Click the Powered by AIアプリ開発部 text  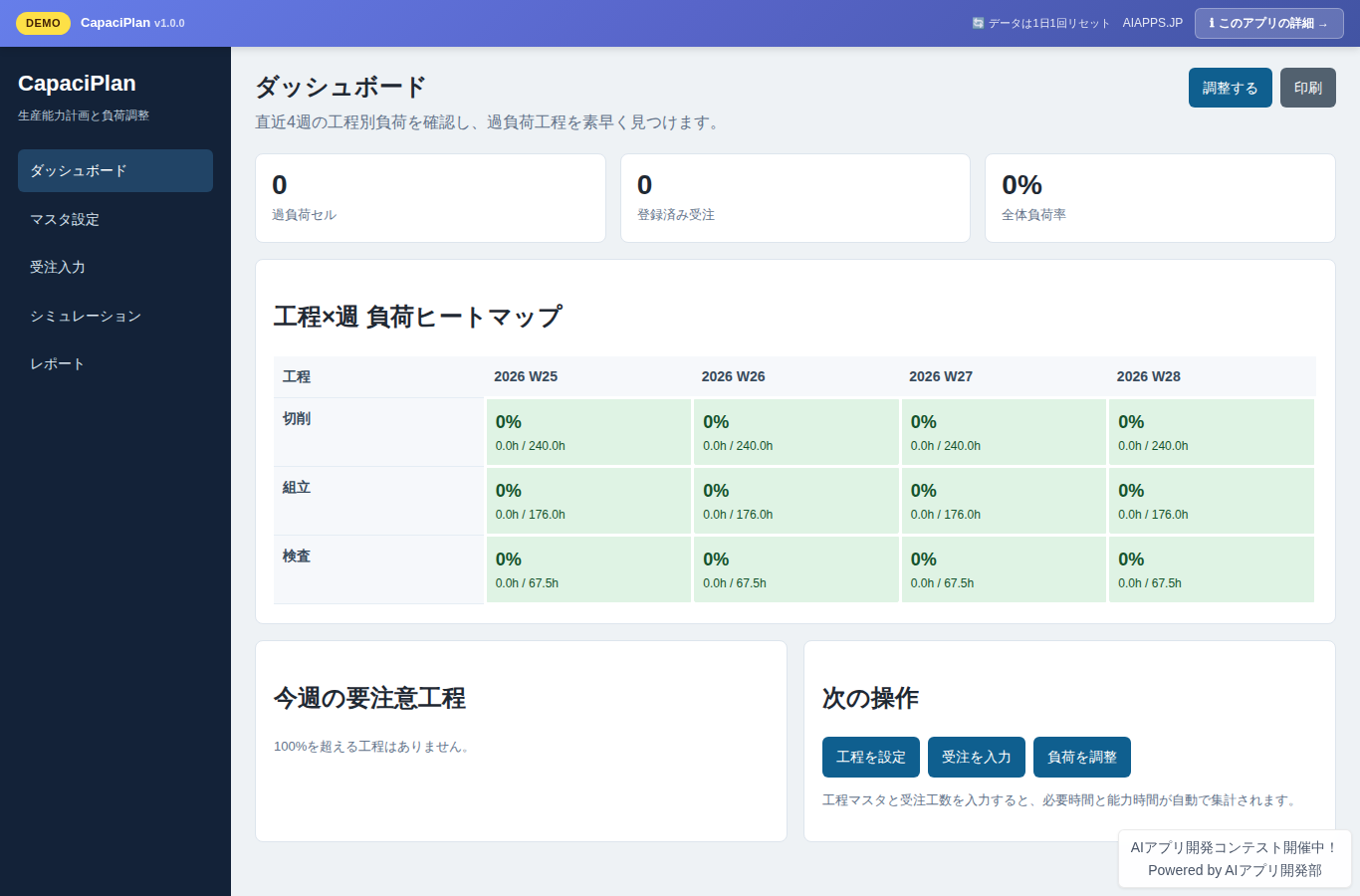pos(1235,870)
